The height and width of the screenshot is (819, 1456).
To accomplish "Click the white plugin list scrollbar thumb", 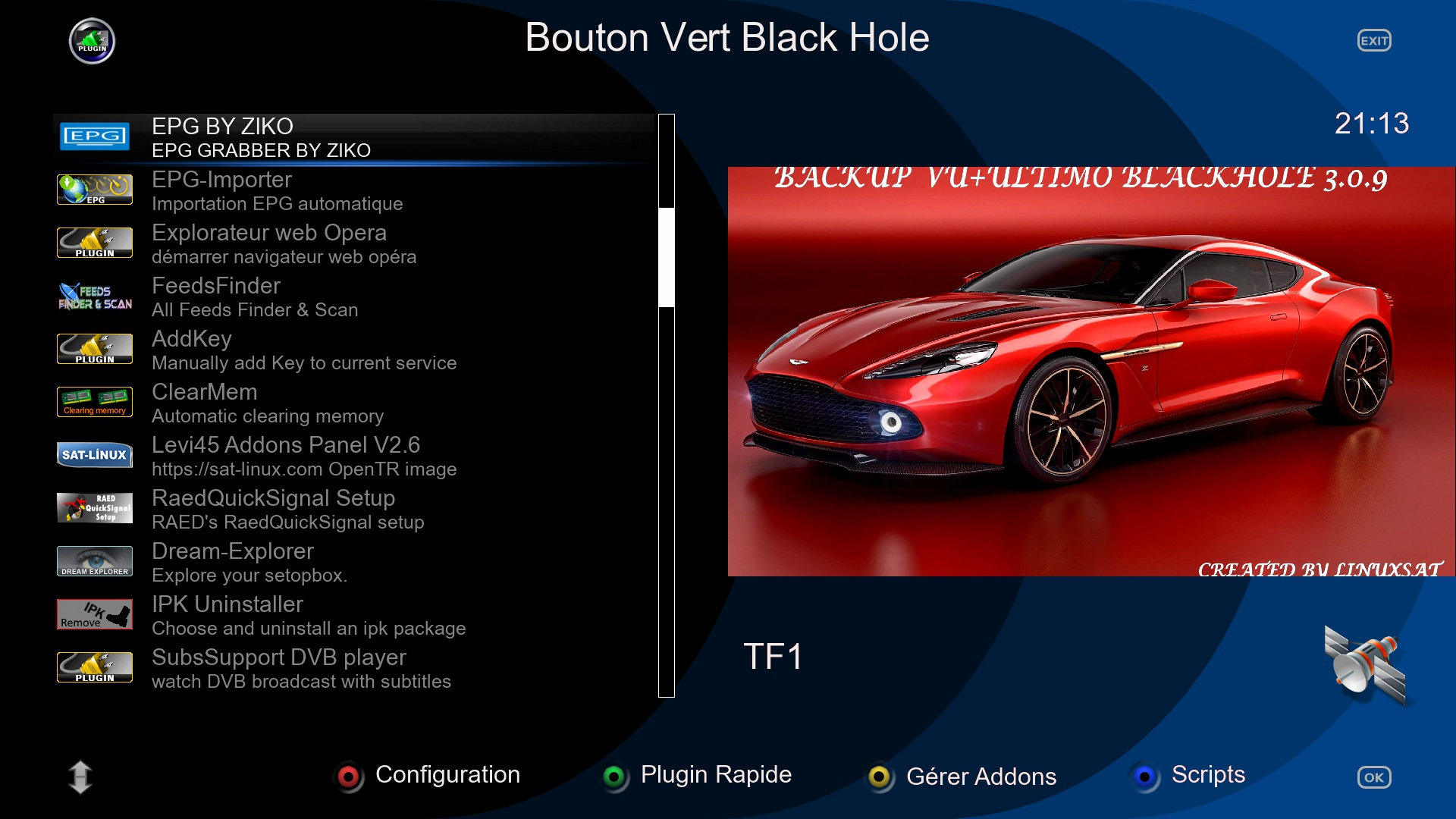I will [x=666, y=258].
